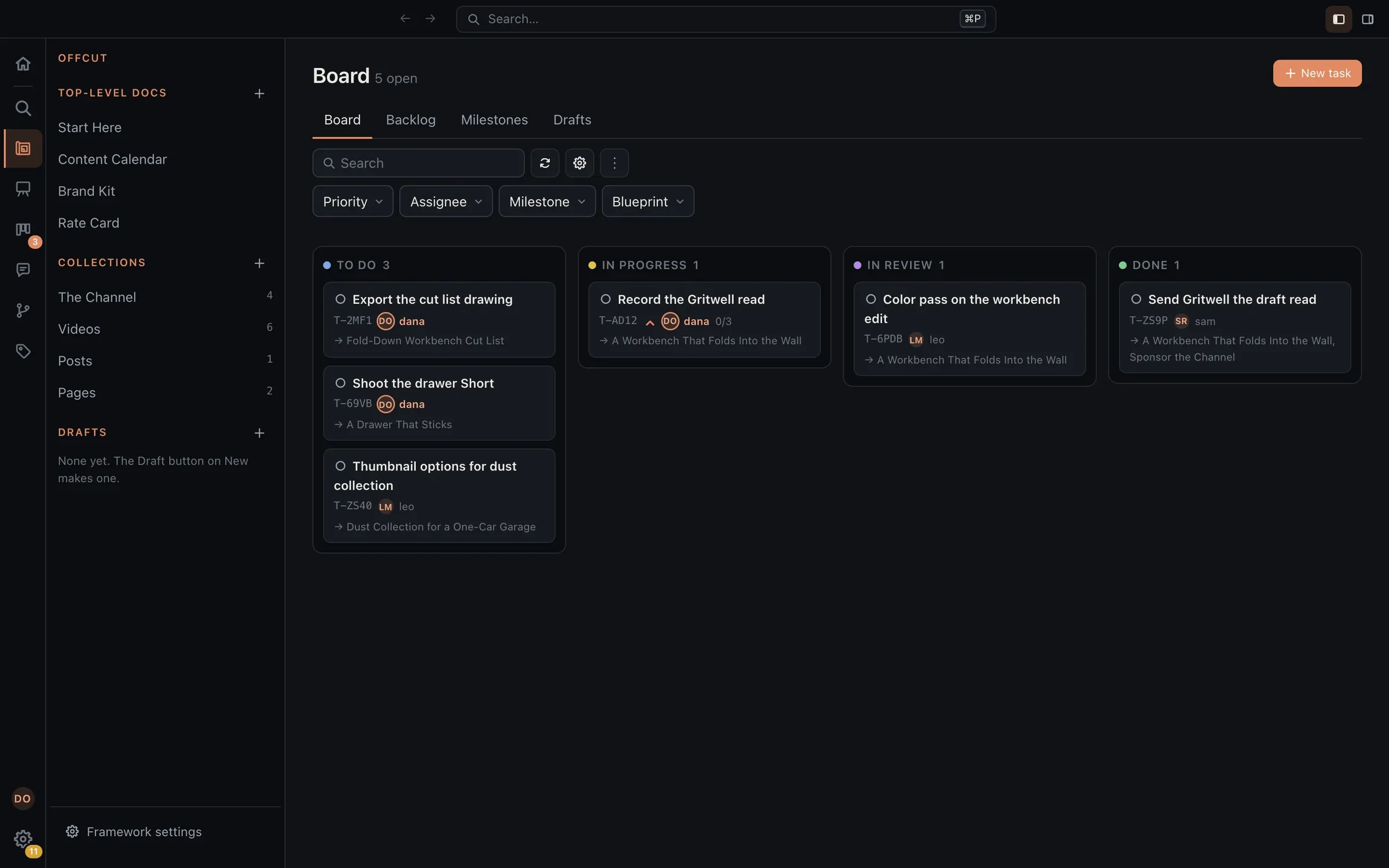
Task: Select the Board tab
Action: pos(342,120)
